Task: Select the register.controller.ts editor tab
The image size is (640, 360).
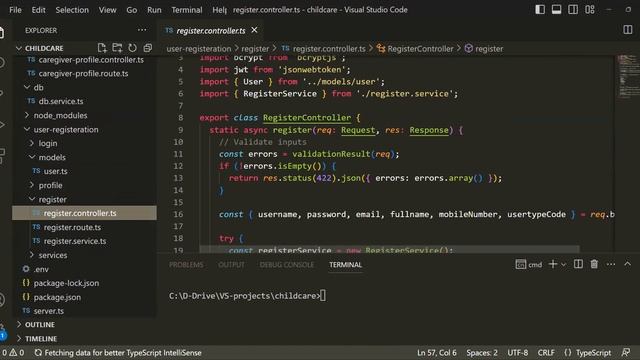Action: click(x=211, y=31)
